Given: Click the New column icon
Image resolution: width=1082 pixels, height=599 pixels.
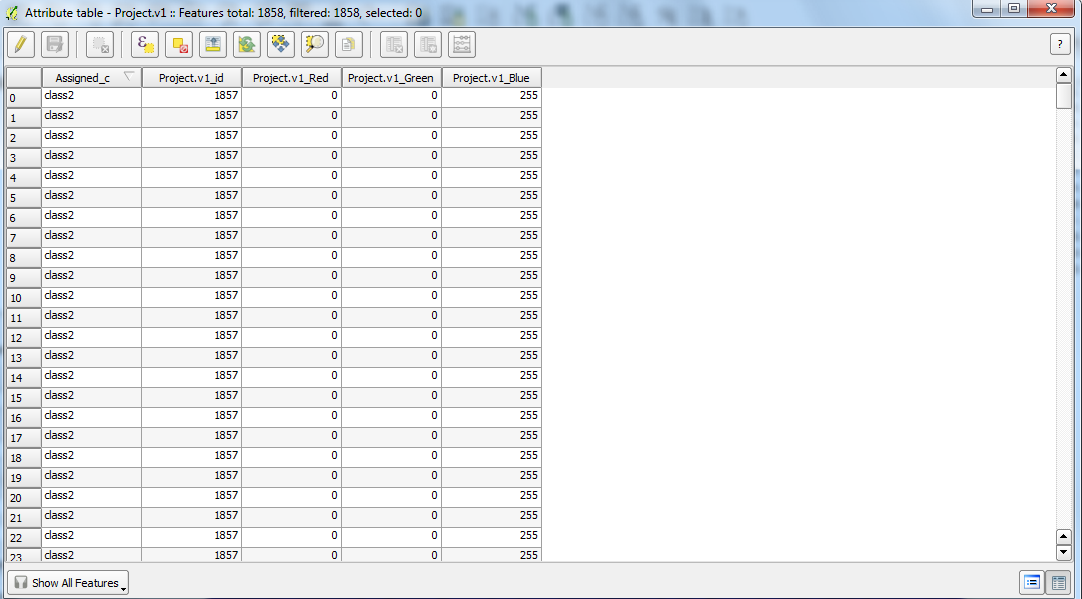Looking at the screenshot, I should (x=428, y=45).
